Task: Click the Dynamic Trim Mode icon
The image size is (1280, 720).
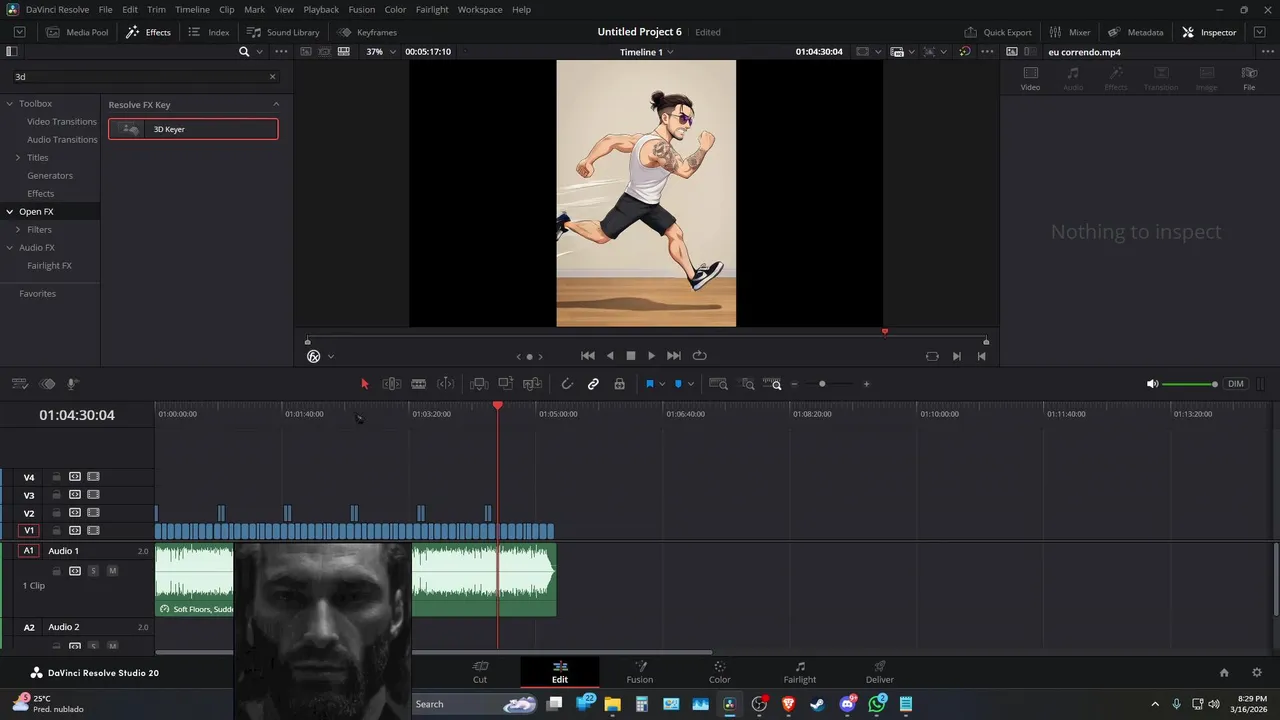Action: pos(446,384)
